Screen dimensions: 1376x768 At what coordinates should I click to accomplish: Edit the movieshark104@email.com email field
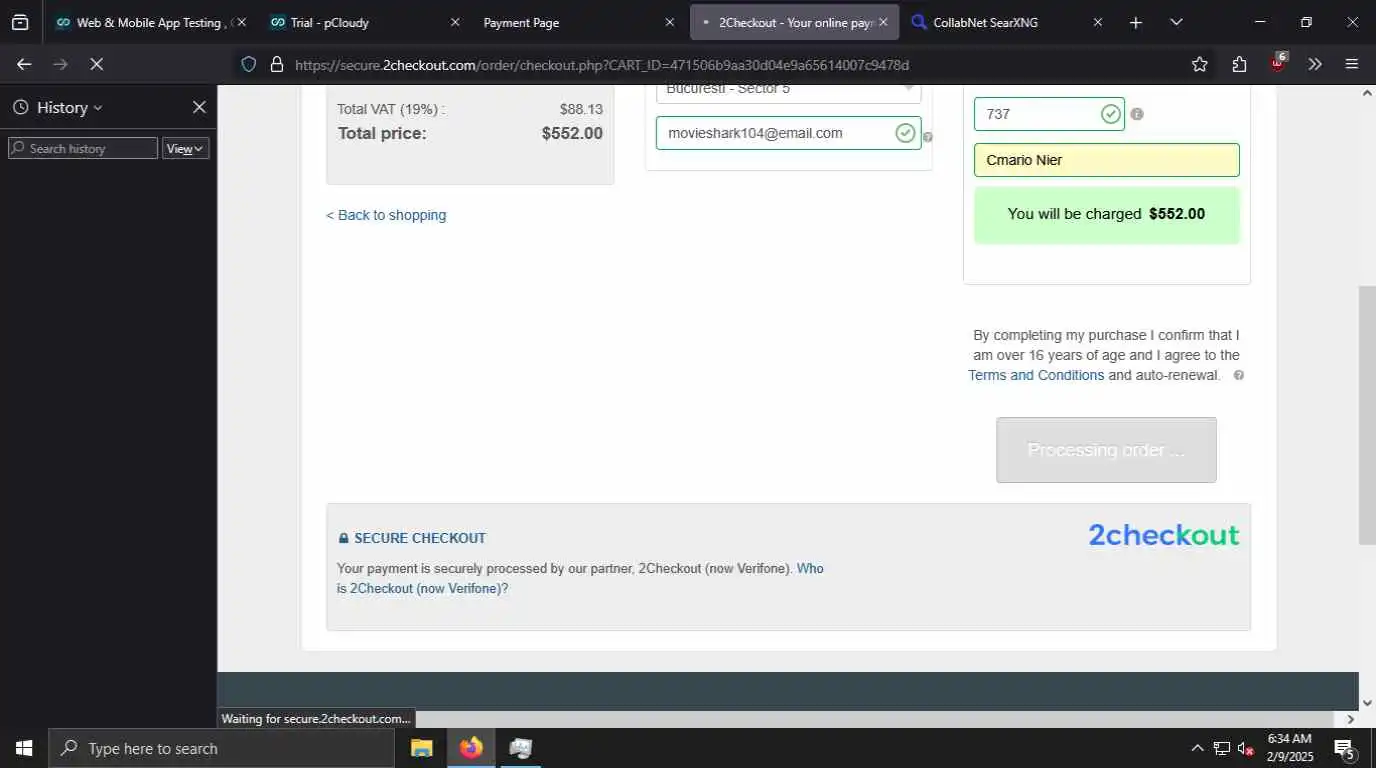pos(788,133)
